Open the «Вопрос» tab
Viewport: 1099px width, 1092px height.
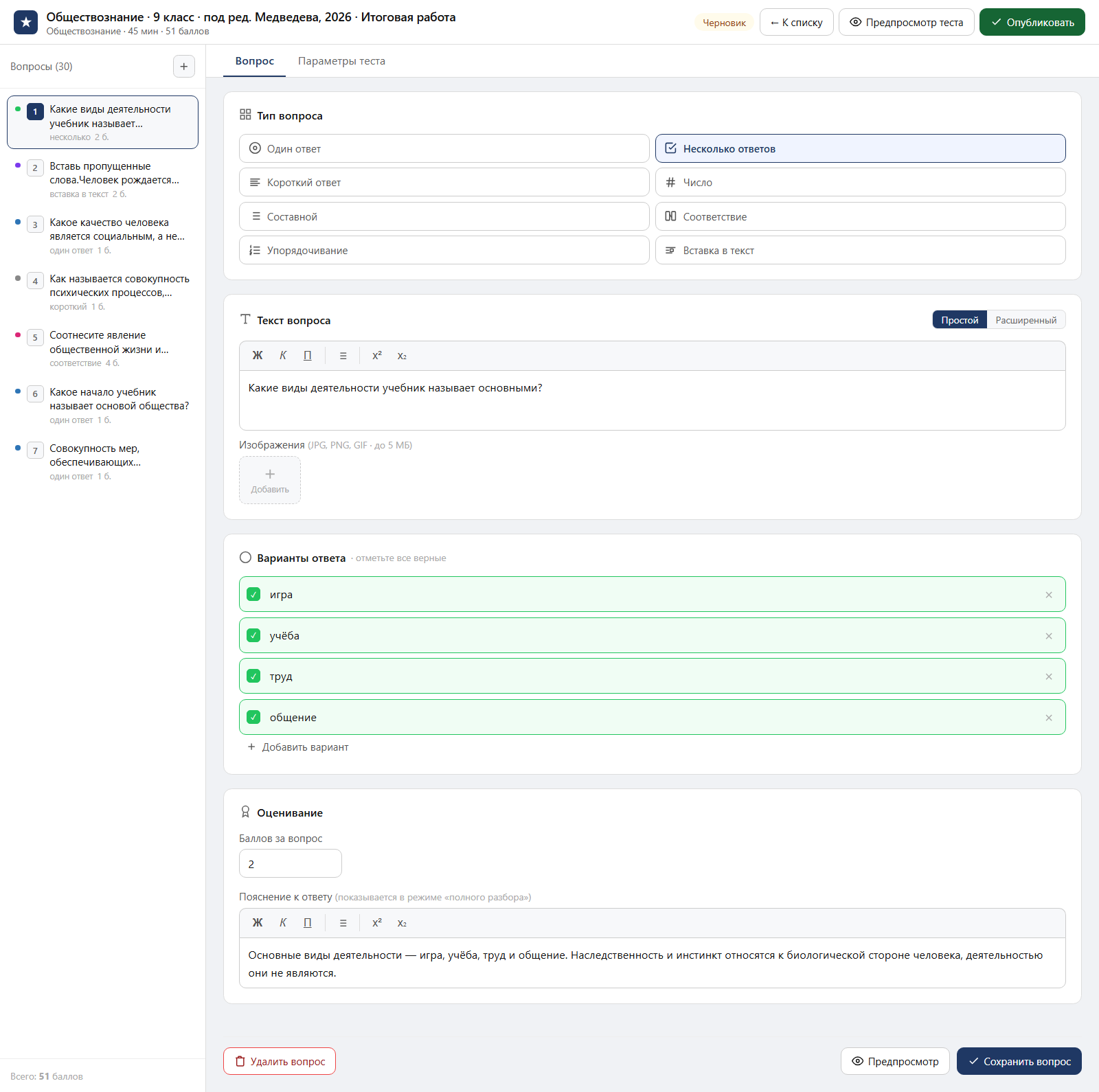pyautogui.click(x=255, y=61)
